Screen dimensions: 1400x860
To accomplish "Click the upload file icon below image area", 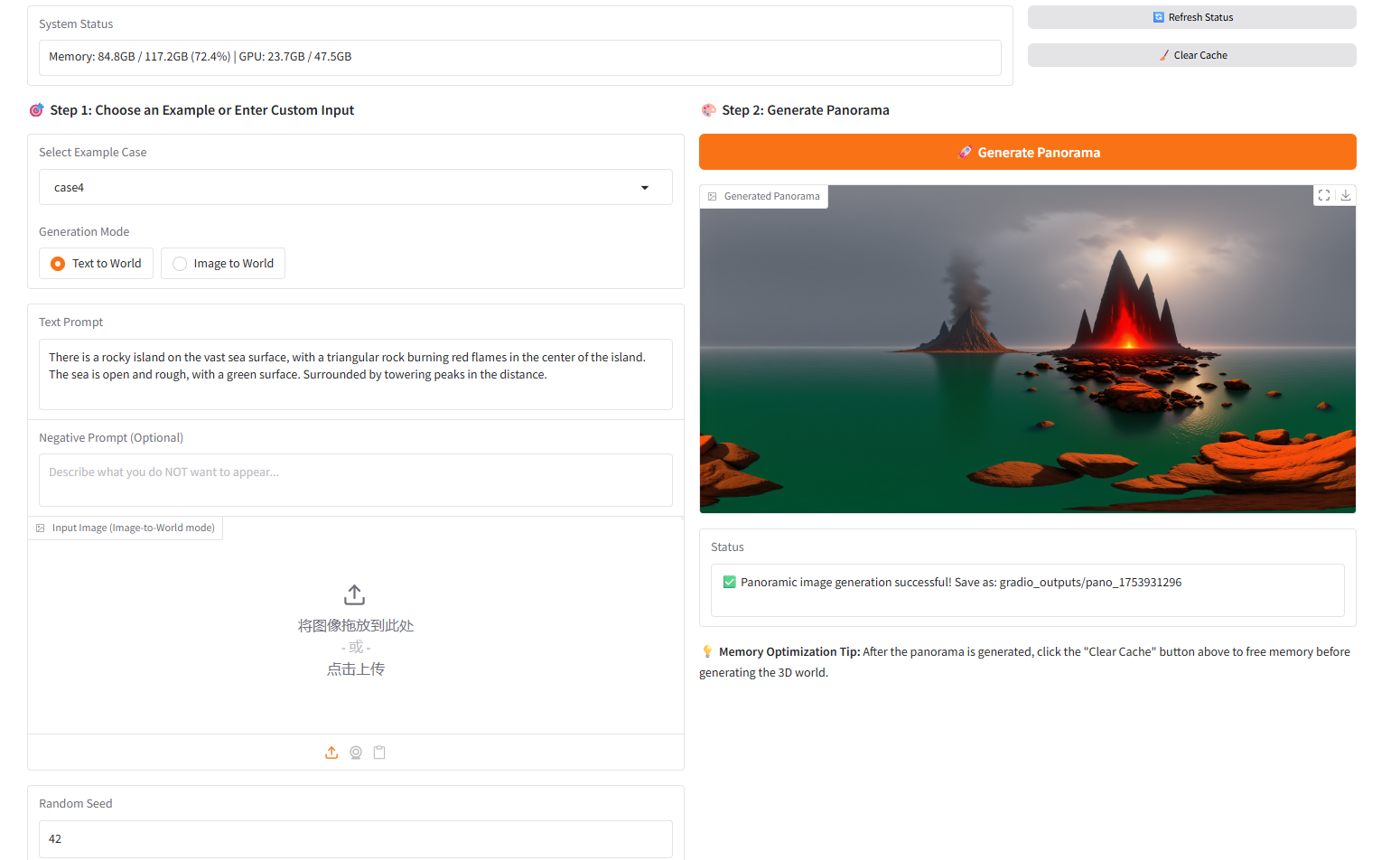I will [331, 752].
